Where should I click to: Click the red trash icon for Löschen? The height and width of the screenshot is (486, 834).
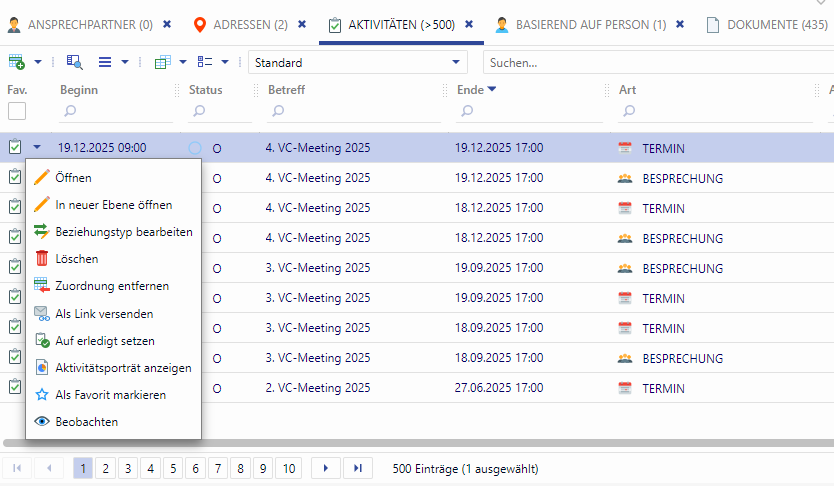[x=41, y=259]
